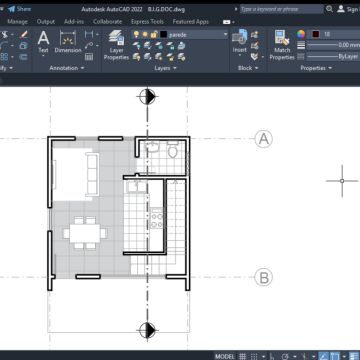
Task: Click the Edit Block icon
Action: point(255,45)
